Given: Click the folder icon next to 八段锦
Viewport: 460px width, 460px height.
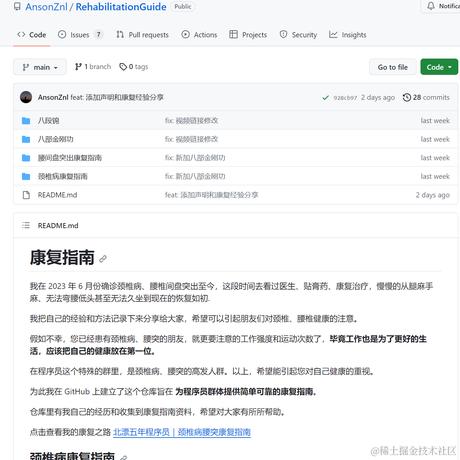Looking at the screenshot, I should pyautogui.click(x=26, y=121).
